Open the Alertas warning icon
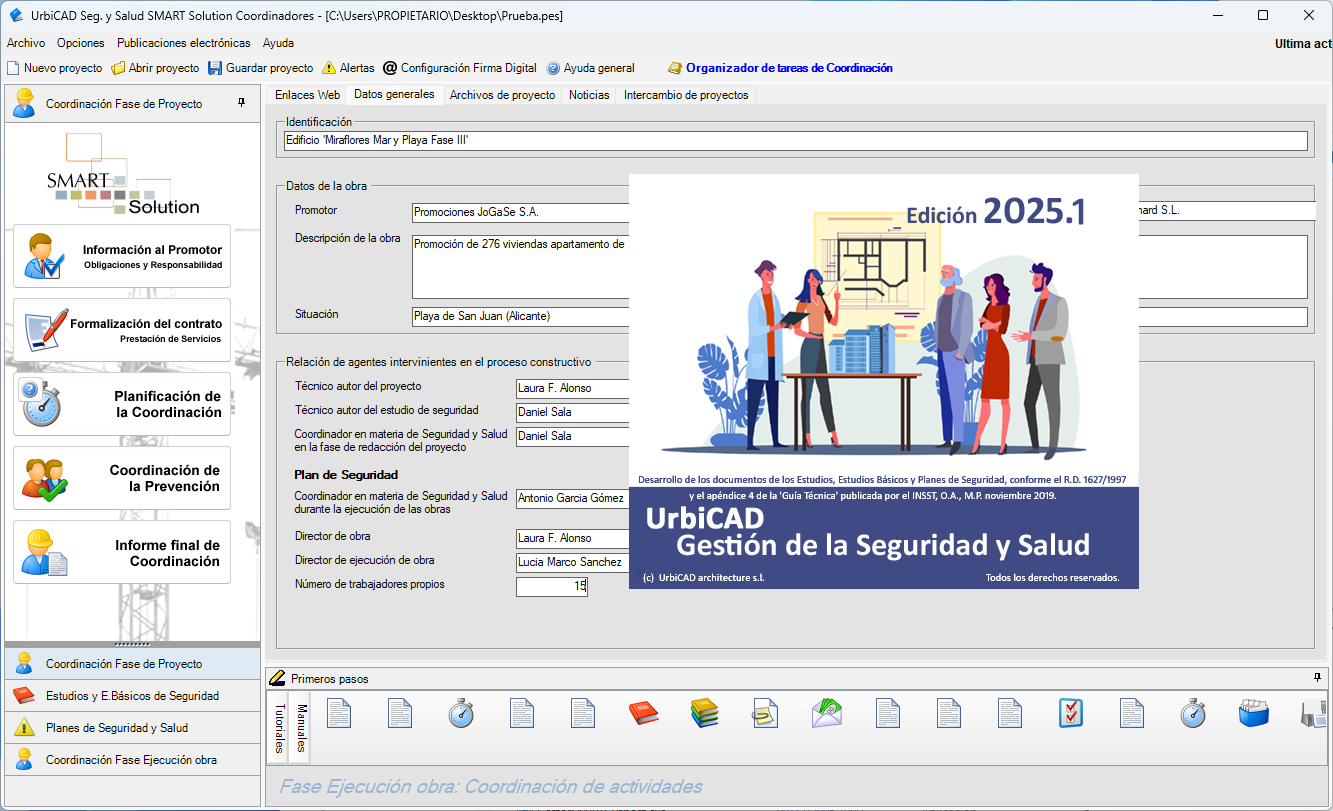The height and width of the screenshot is (811, 1333). (x=329, y=68)
